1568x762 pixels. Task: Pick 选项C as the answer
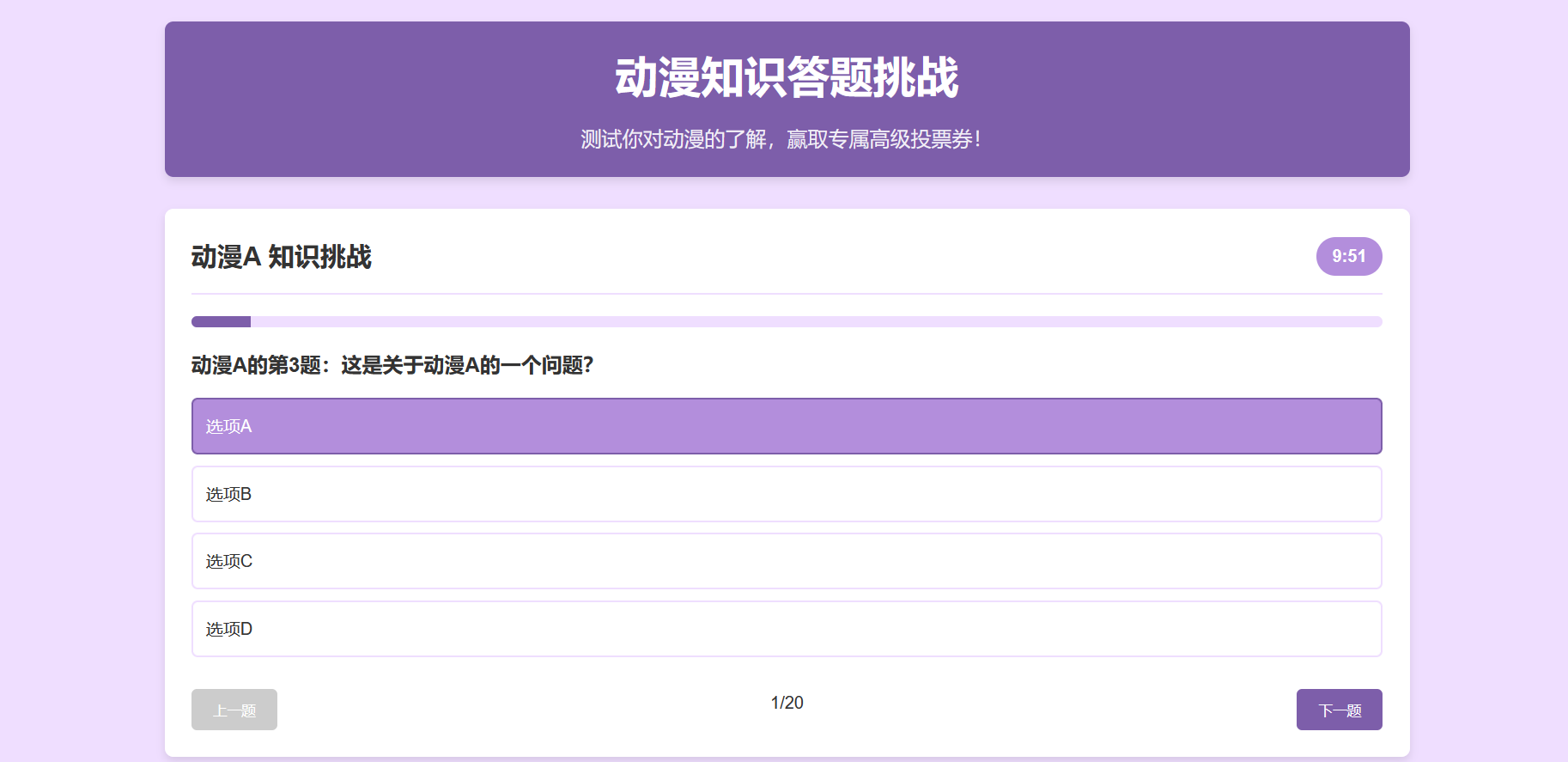click(x=786, y=561)
